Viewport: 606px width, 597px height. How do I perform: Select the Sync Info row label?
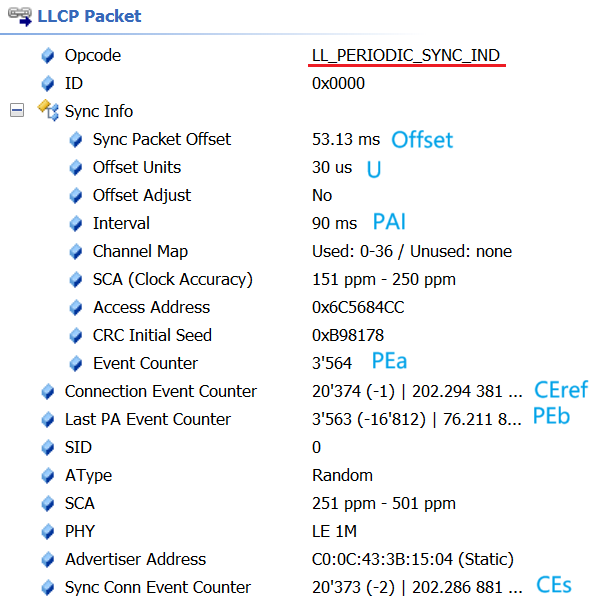pos(99,112)
